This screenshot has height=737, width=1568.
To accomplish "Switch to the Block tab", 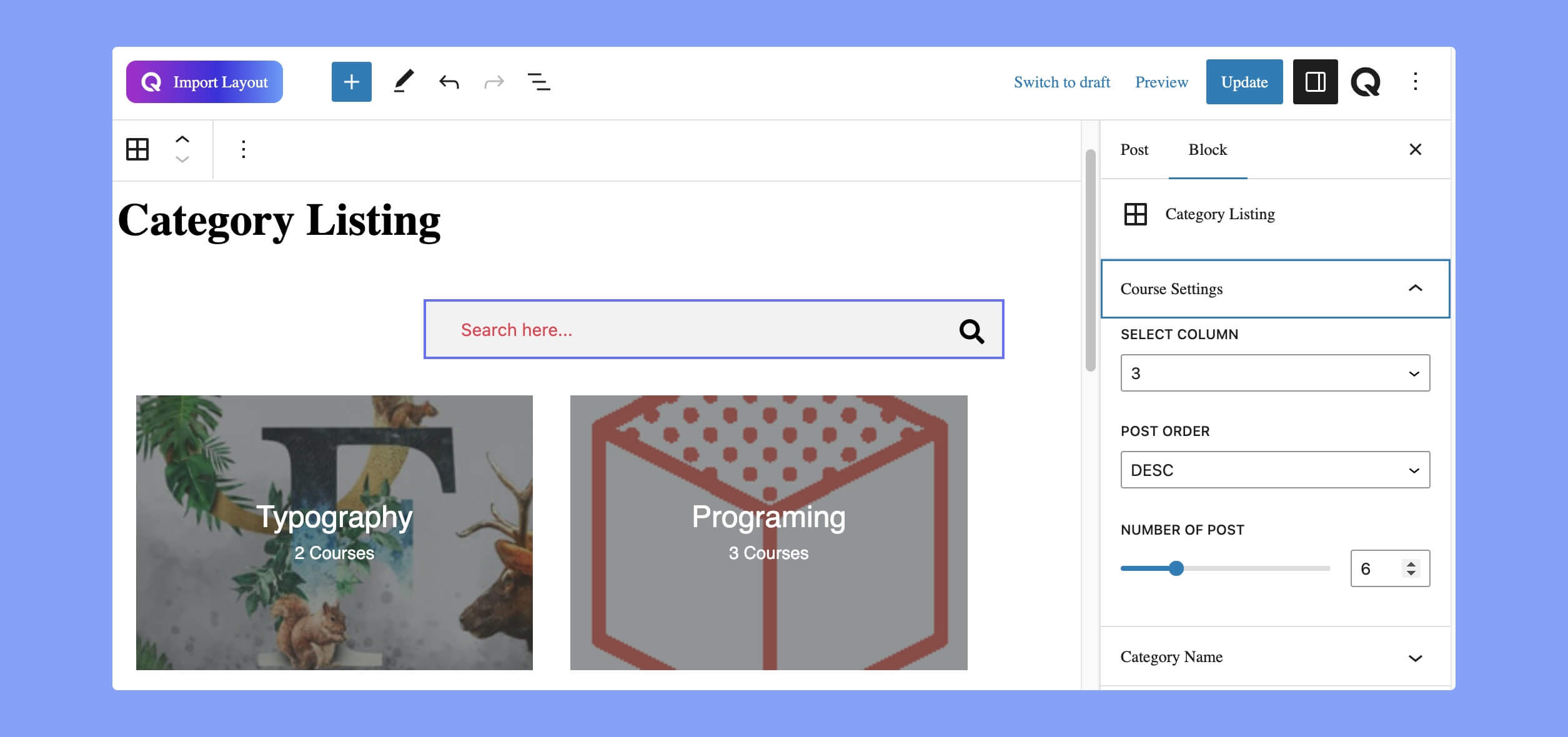I will [x=1207, y=149].
